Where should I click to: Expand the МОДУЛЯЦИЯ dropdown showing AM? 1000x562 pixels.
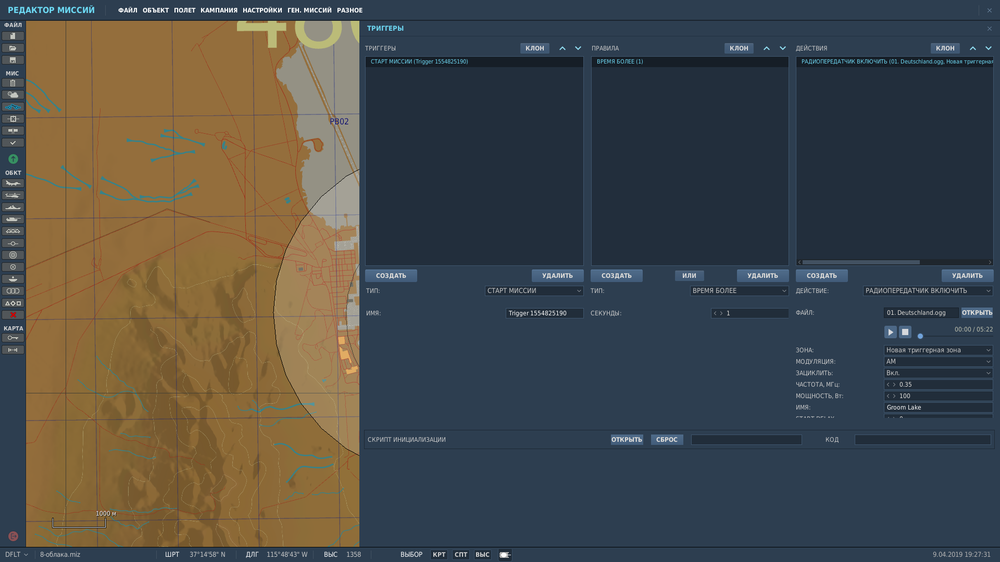click(x=937, y=361)
